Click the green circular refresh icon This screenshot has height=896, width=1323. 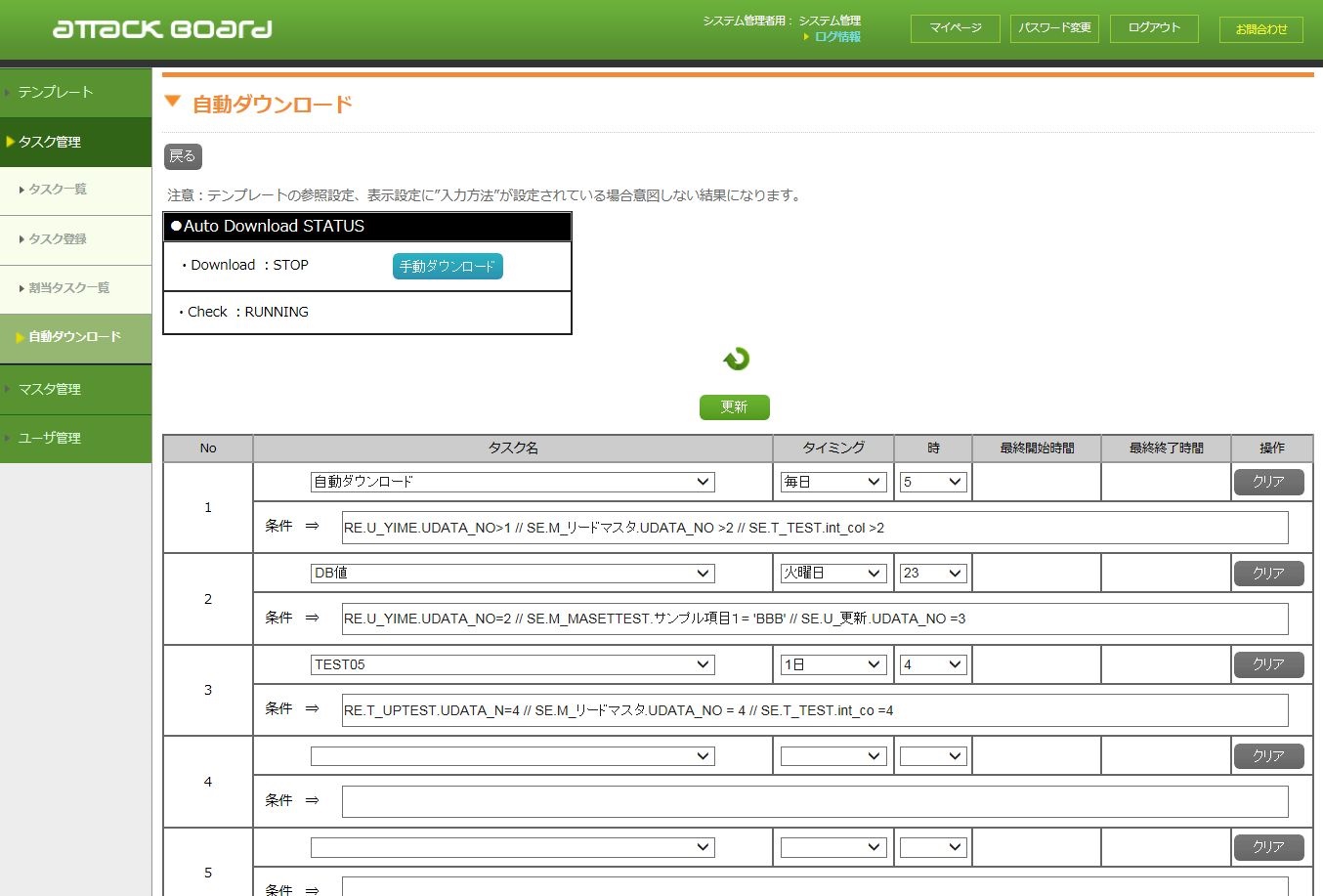click(x=736, y=359)
